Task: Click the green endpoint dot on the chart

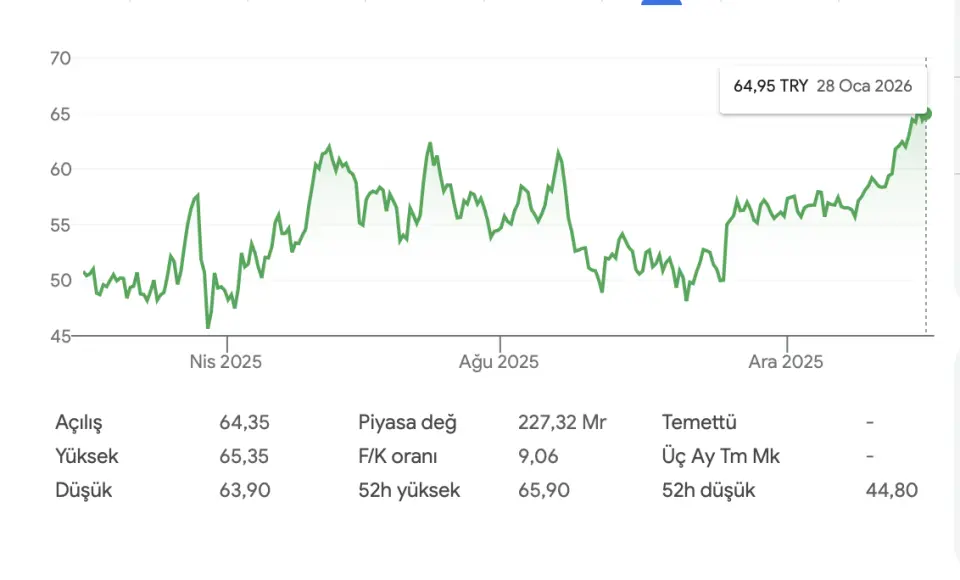Action: (x=927, y=113)
